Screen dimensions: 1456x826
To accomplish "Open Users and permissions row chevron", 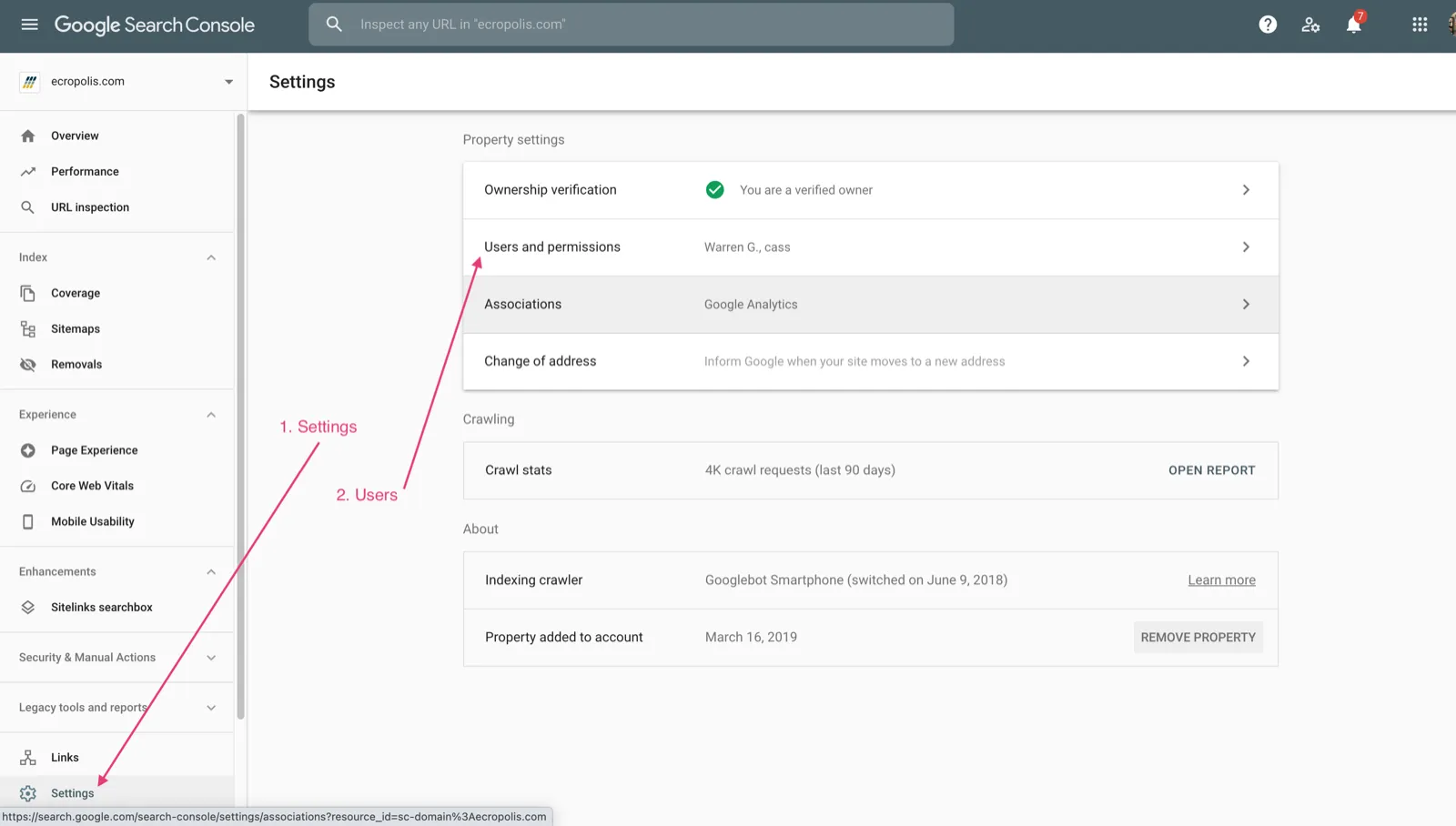I will (1246, 247).
